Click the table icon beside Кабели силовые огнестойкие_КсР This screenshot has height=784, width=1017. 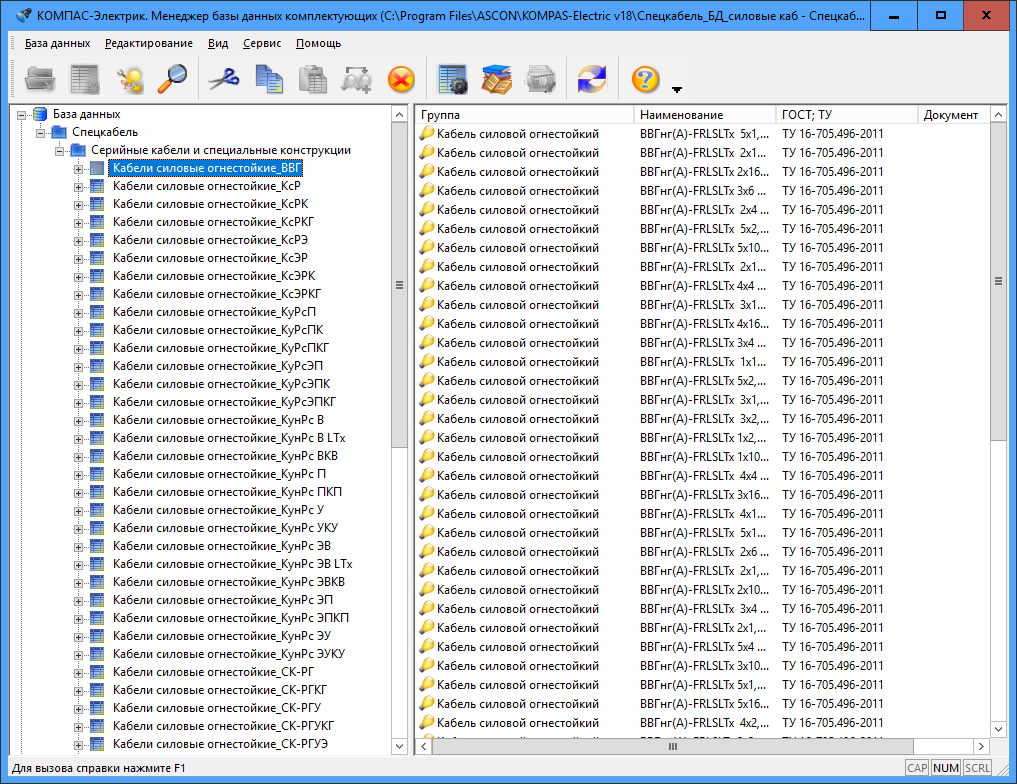tap(97, 186)
